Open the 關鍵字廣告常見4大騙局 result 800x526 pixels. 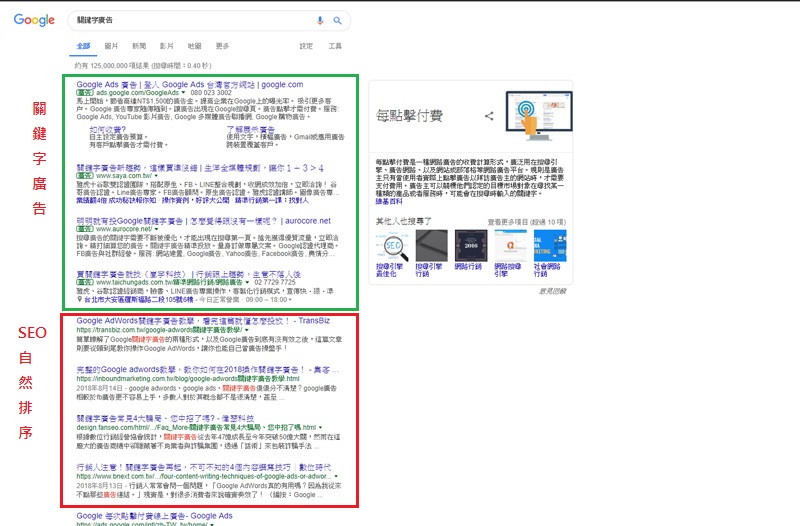165,418
